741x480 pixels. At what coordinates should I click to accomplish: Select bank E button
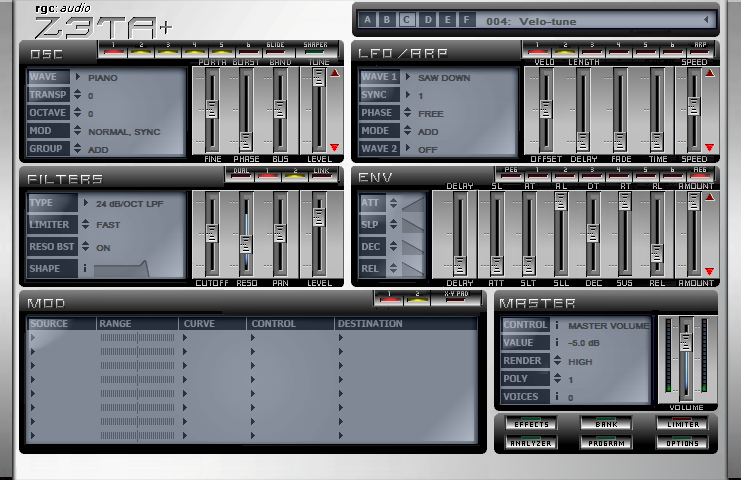[x=447, y=20]
